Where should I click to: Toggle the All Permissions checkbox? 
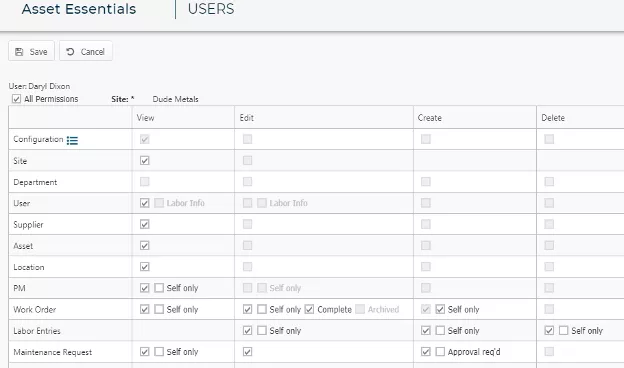[16, 99]
